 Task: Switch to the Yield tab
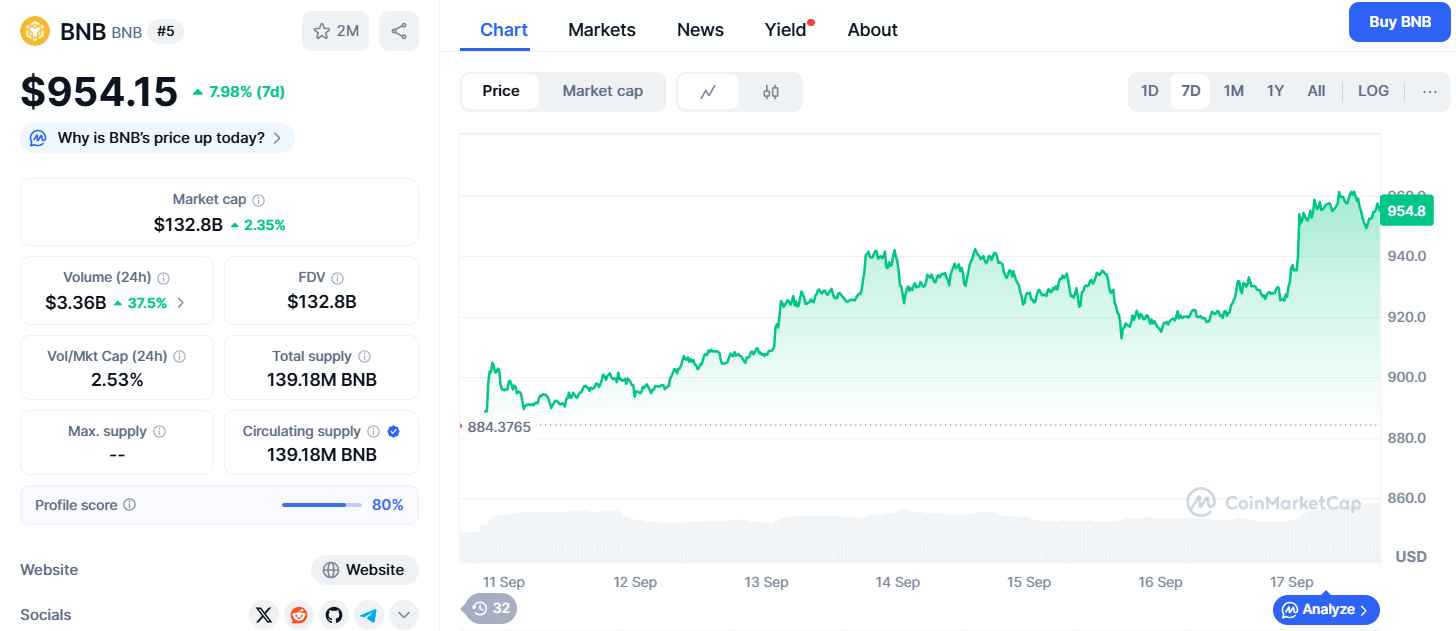786,30
